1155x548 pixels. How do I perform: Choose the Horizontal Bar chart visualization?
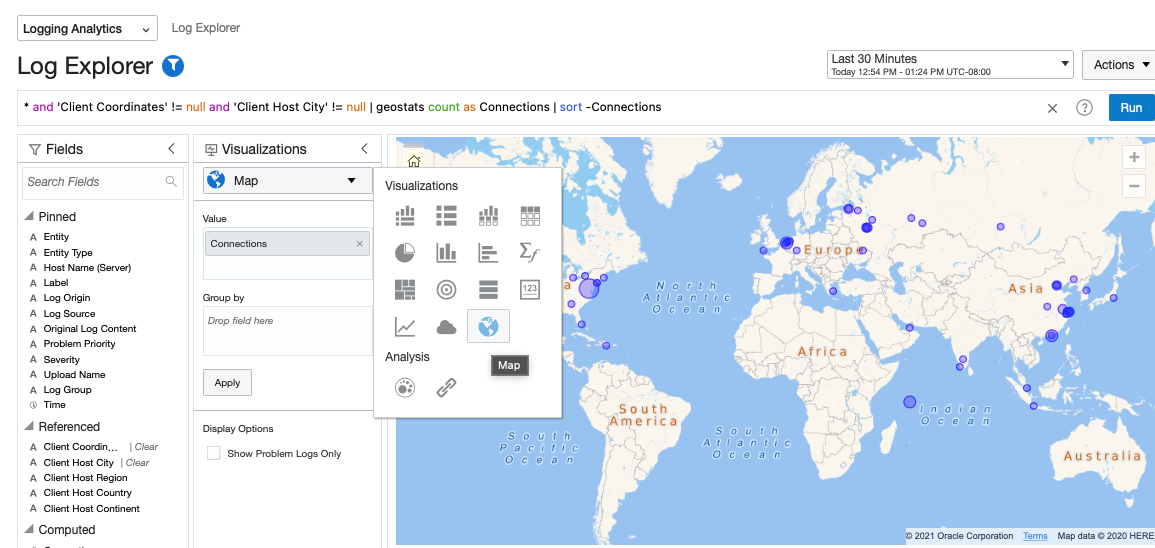488,253
